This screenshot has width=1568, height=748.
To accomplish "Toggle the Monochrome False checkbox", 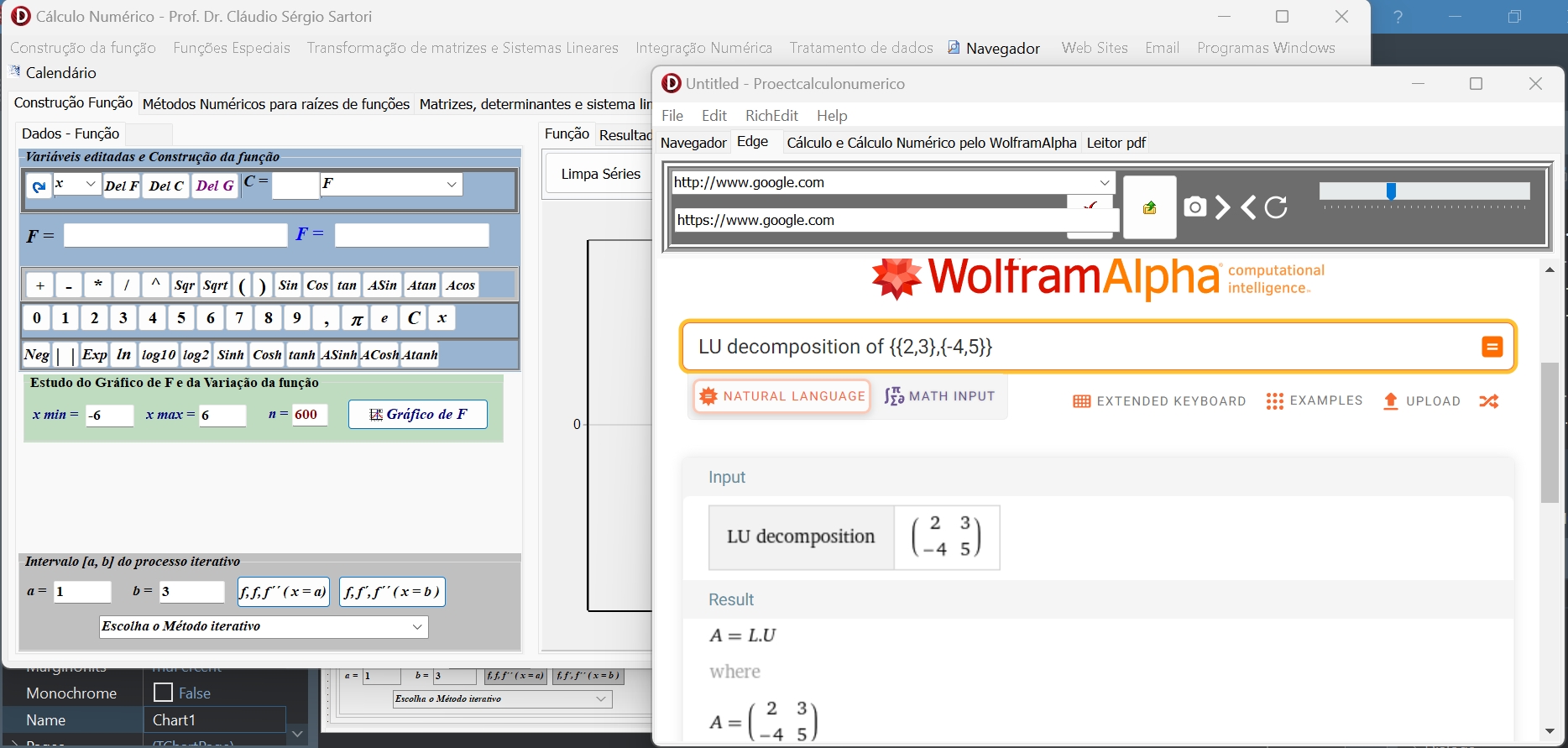I will click(164, 693).
